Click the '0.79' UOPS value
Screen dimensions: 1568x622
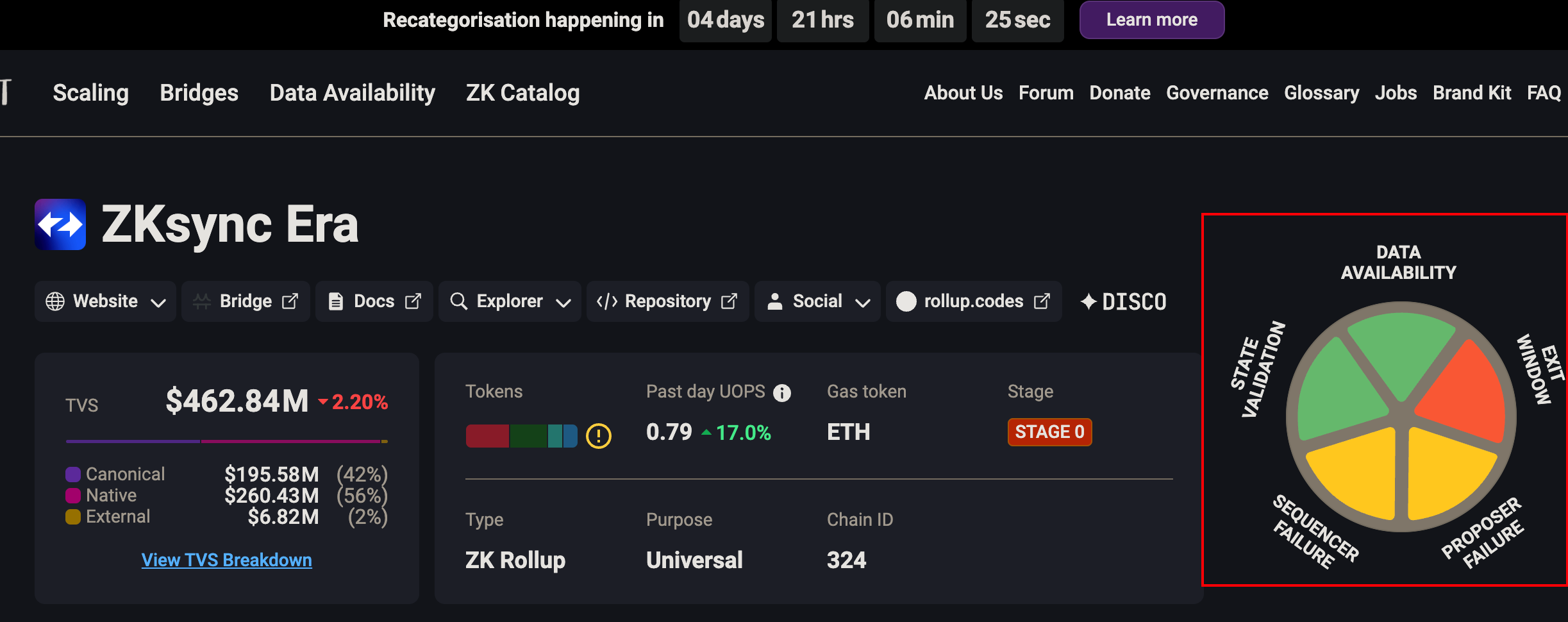tap(669, 432)
